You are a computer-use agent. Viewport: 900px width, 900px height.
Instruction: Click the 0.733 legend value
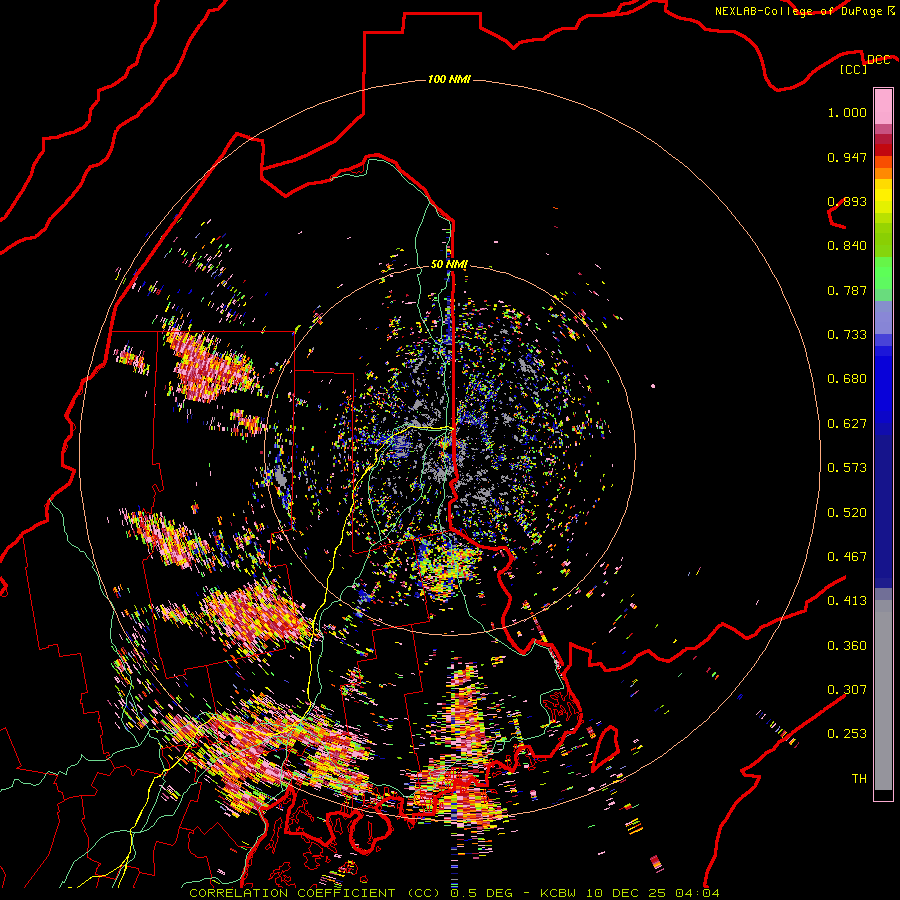847,335
